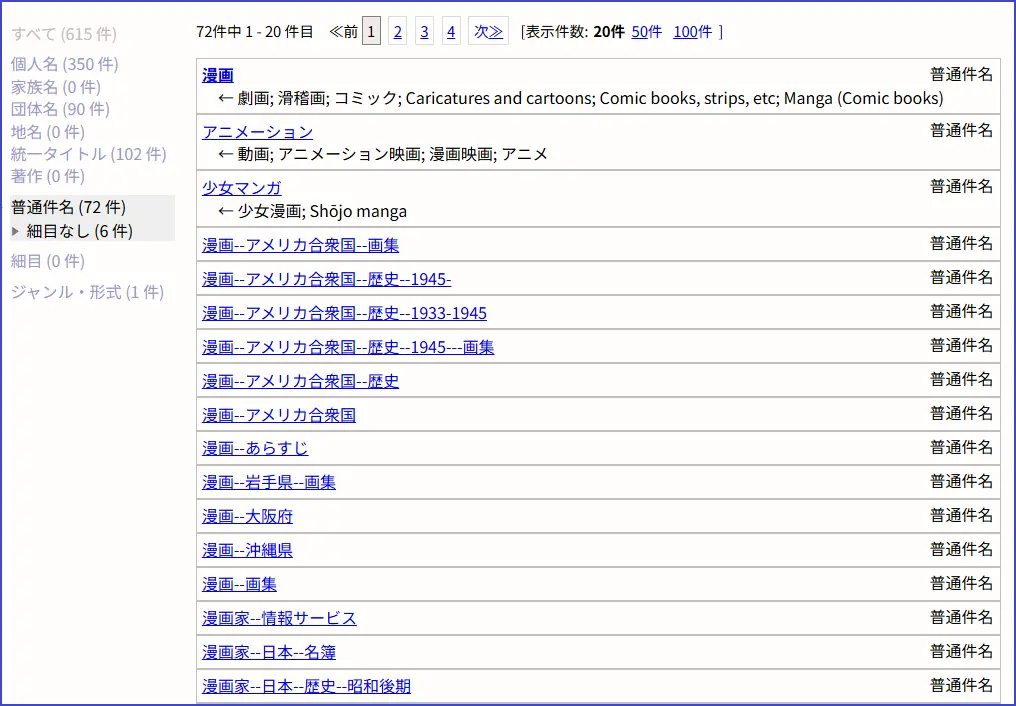Open the 漫画家--情報サービス entry
The width and height of the screenshot is (1016, 706).
tap(279, 618)
